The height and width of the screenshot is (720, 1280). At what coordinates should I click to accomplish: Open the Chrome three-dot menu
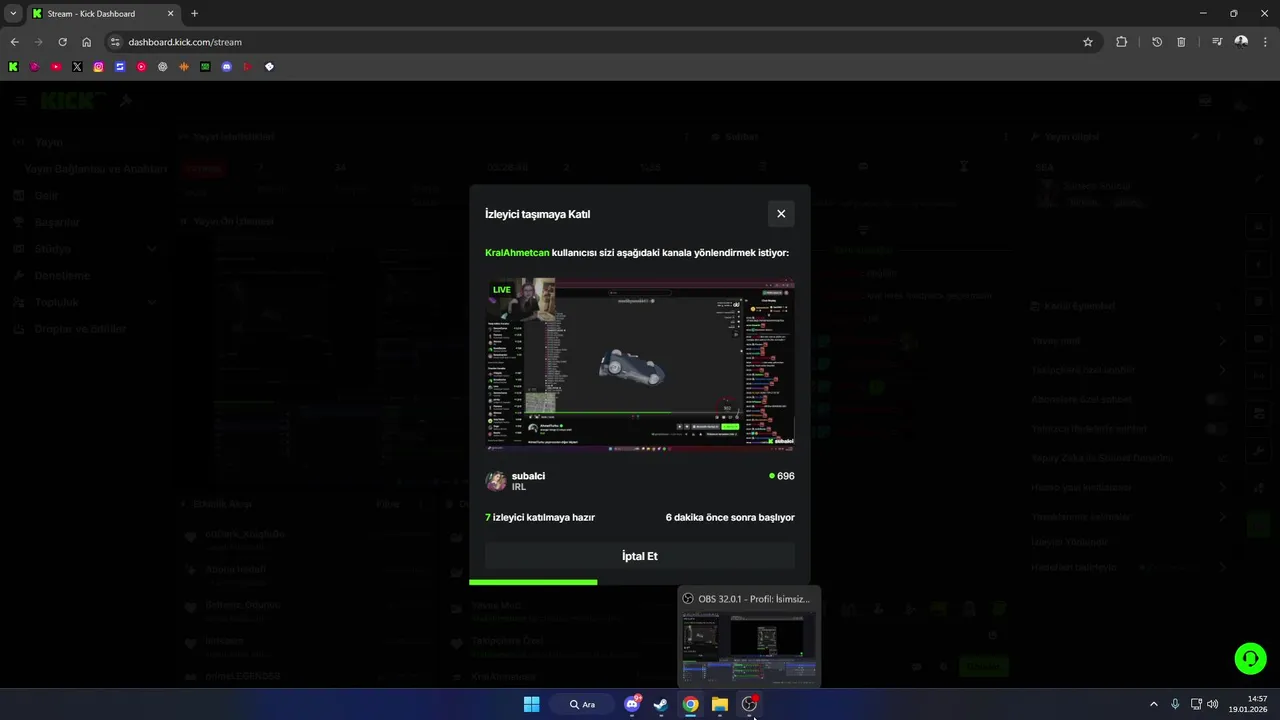click(x=1265, y=42)
